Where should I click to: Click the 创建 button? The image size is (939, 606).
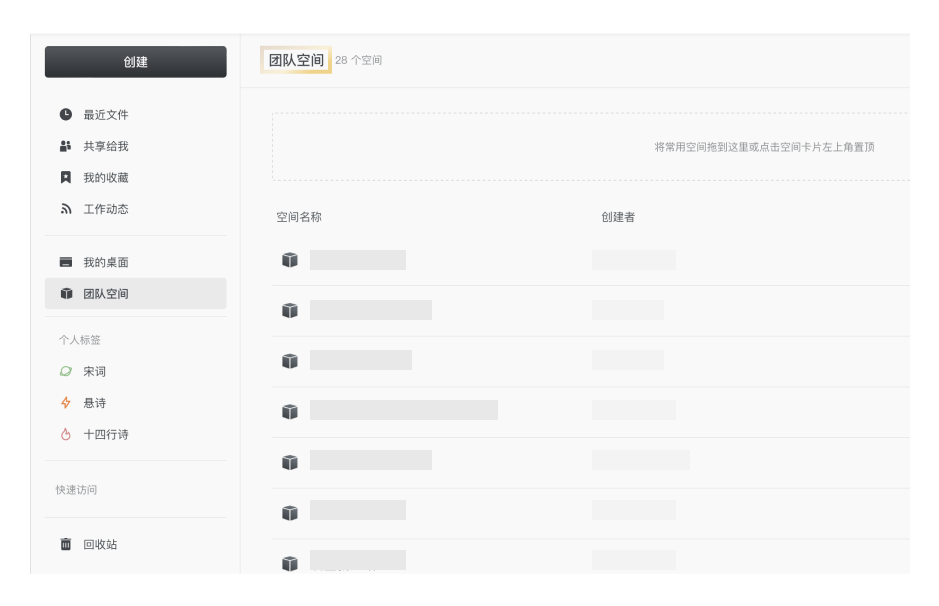[x=135, y=62]
